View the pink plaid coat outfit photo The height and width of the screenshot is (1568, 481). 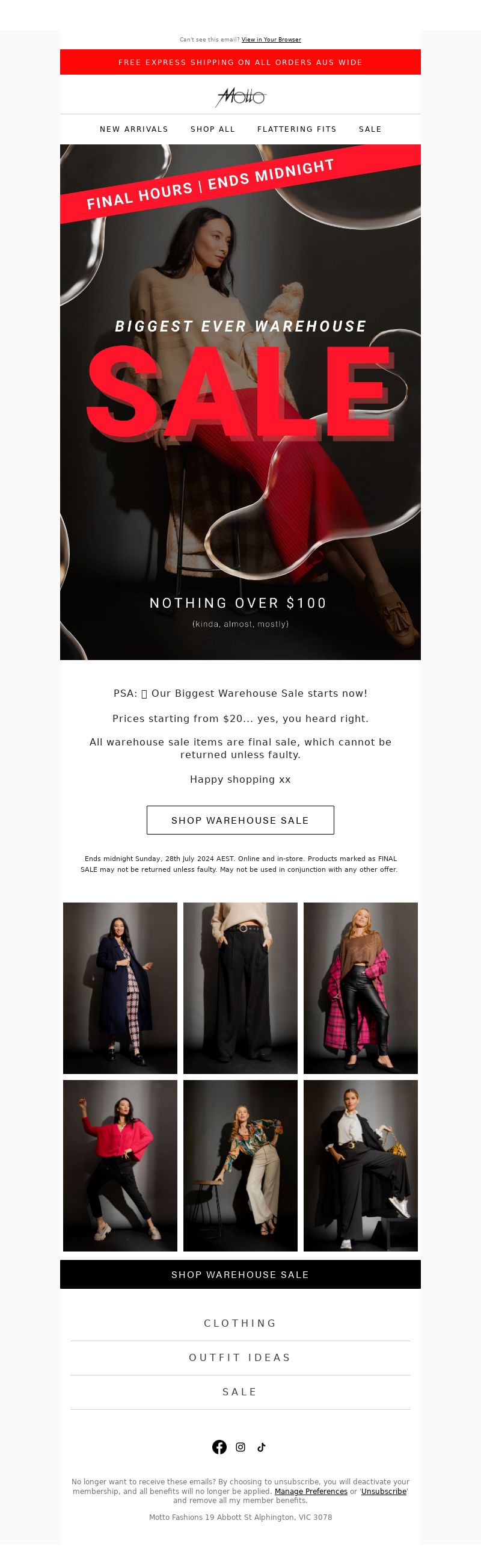[x=361, y=988]
